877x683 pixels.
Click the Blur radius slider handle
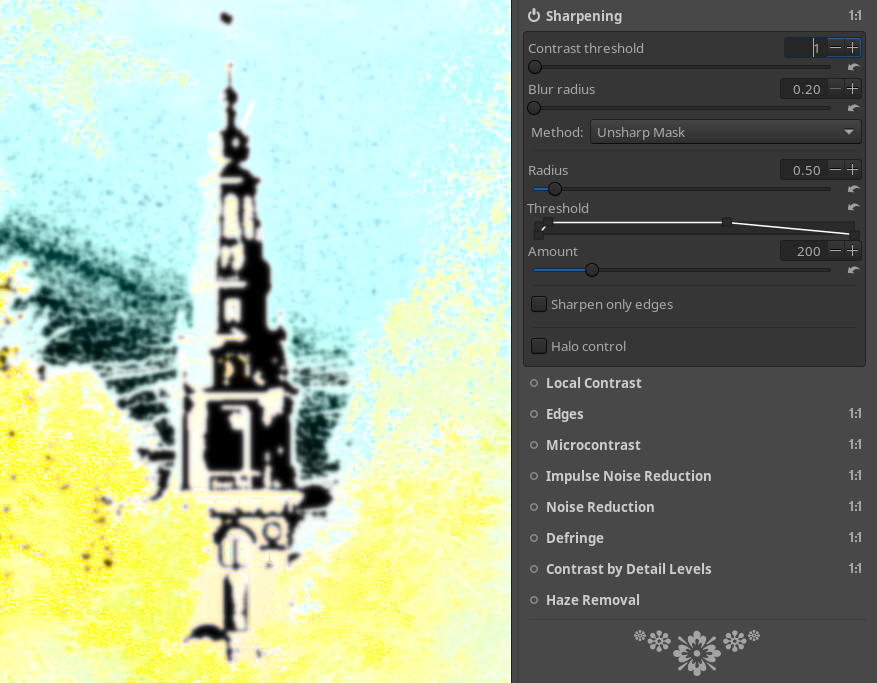point(535,108)
